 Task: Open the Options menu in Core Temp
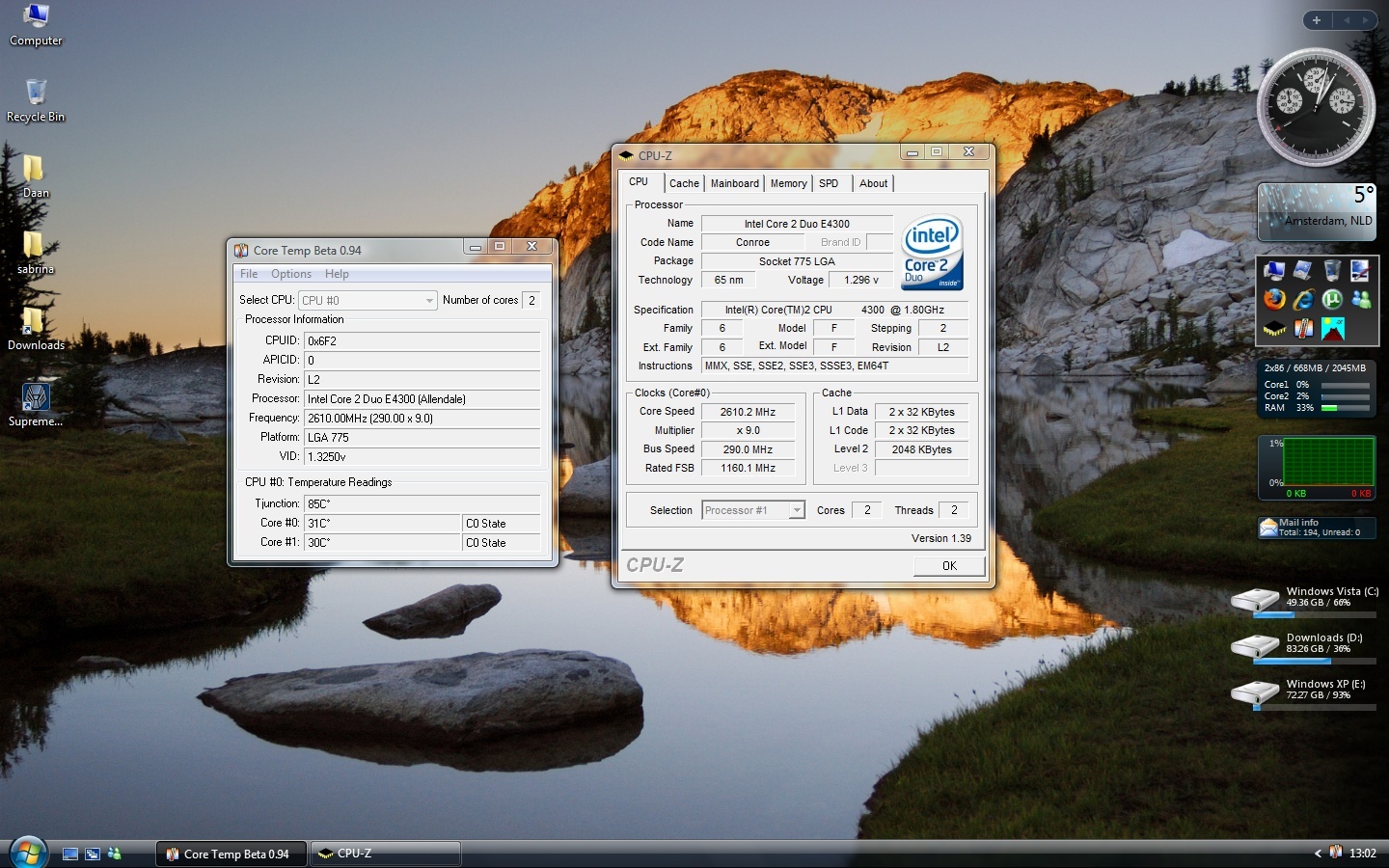click(x=291, y=274)
